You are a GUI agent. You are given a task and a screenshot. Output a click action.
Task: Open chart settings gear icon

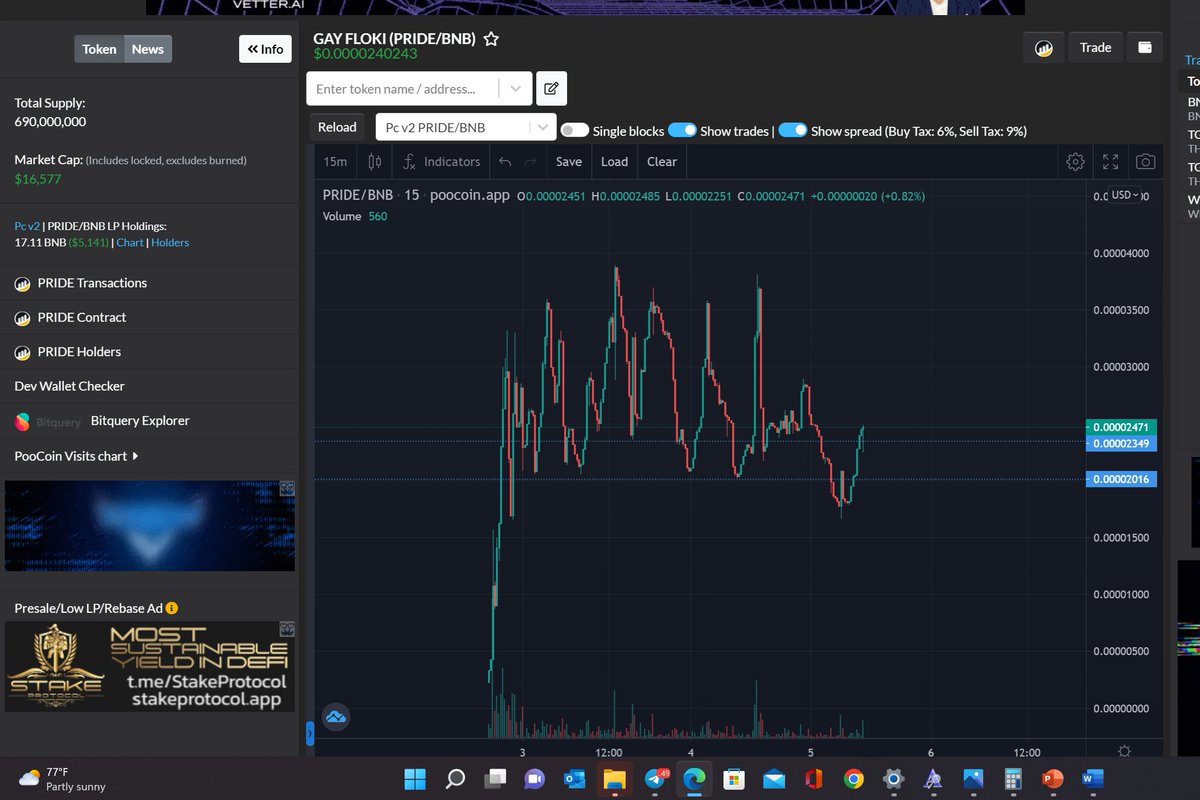click(x=1075, y=161)
